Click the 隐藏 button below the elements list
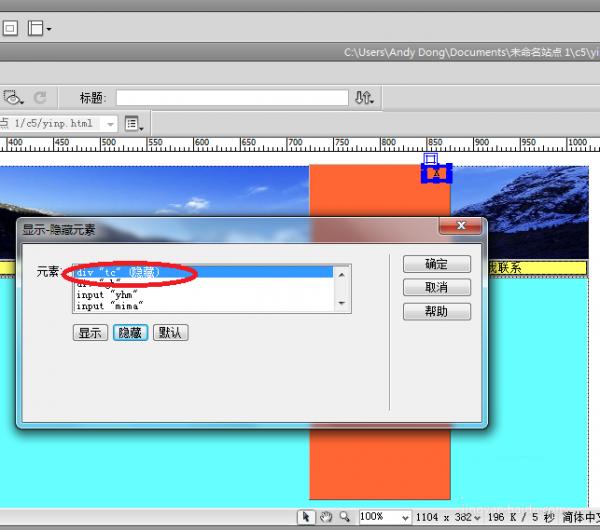This screenshot has width=600, height=530. pyautogui.click(x=130, y=333)
